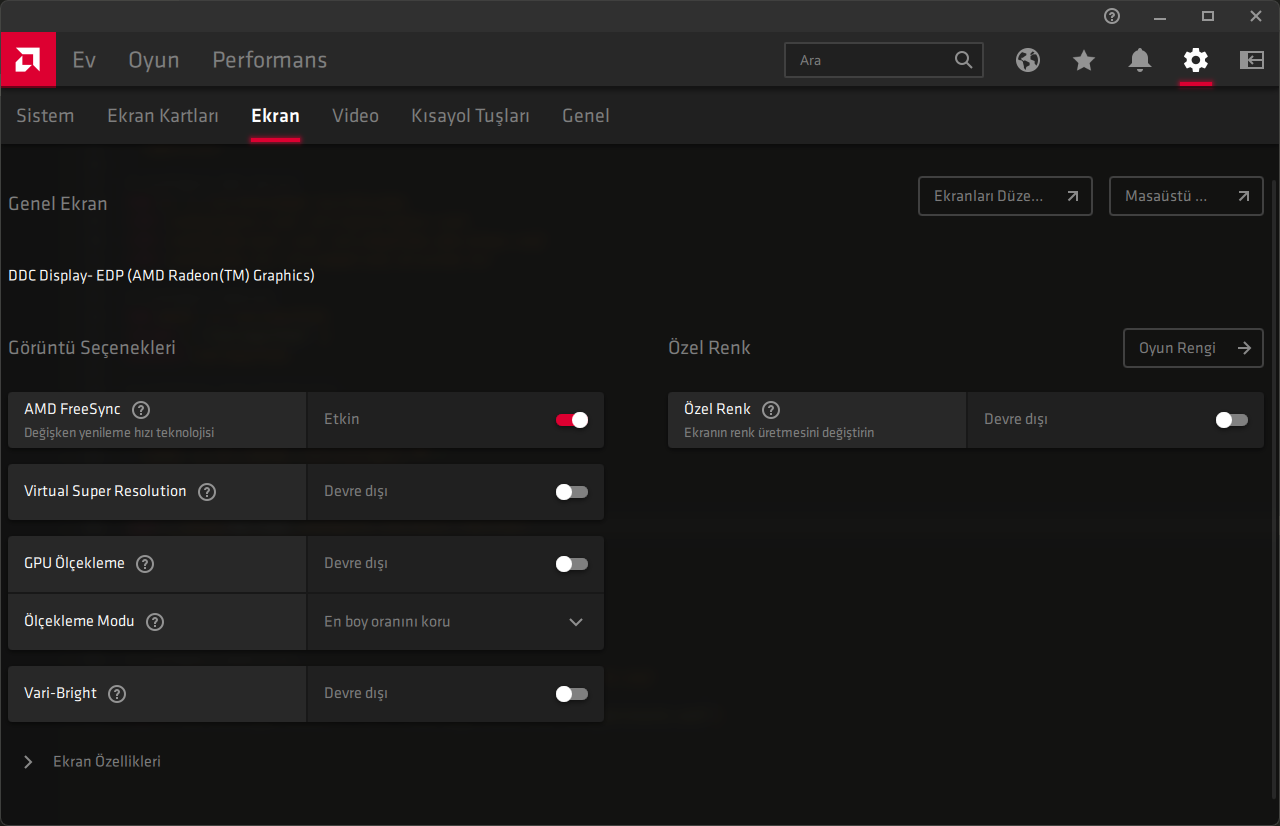Viewport: 1280px width, 826px height.
Task: Open the Ekran Kartları tab
Action: tap(163, 116)
